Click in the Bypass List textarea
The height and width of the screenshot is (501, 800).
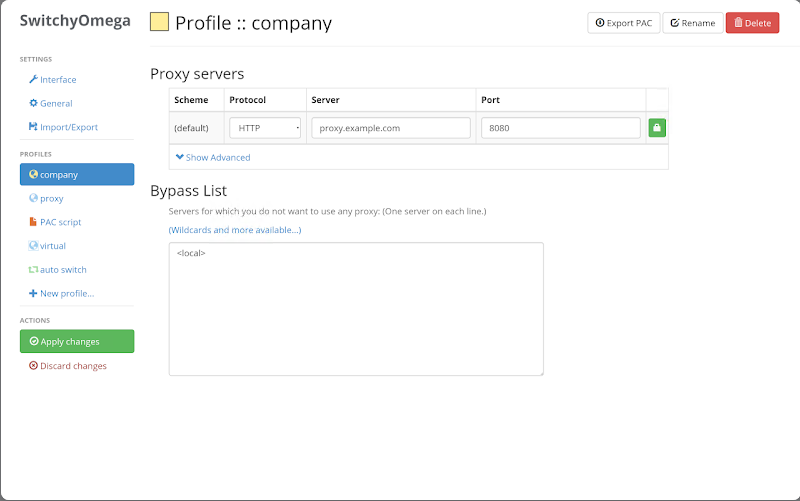tap(356, 309)
